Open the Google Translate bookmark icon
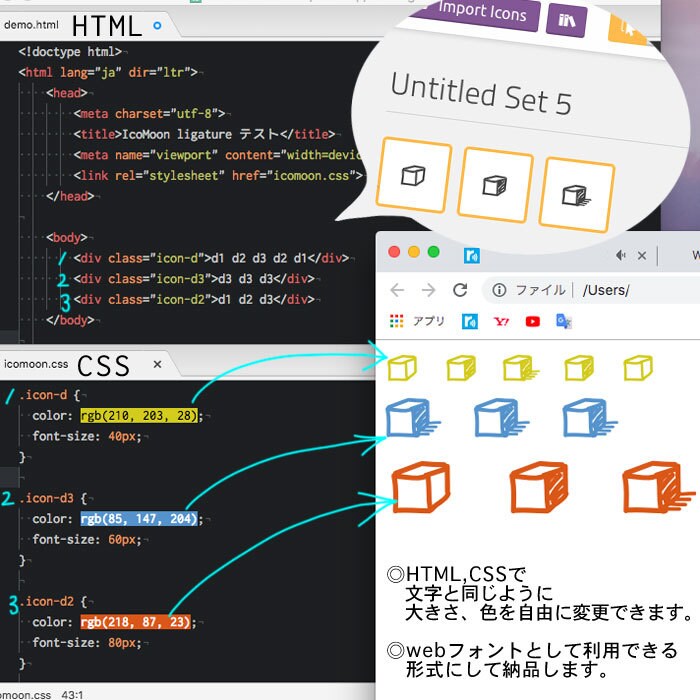The height and width of the screenshot is (700, 700). click(564, 321)
